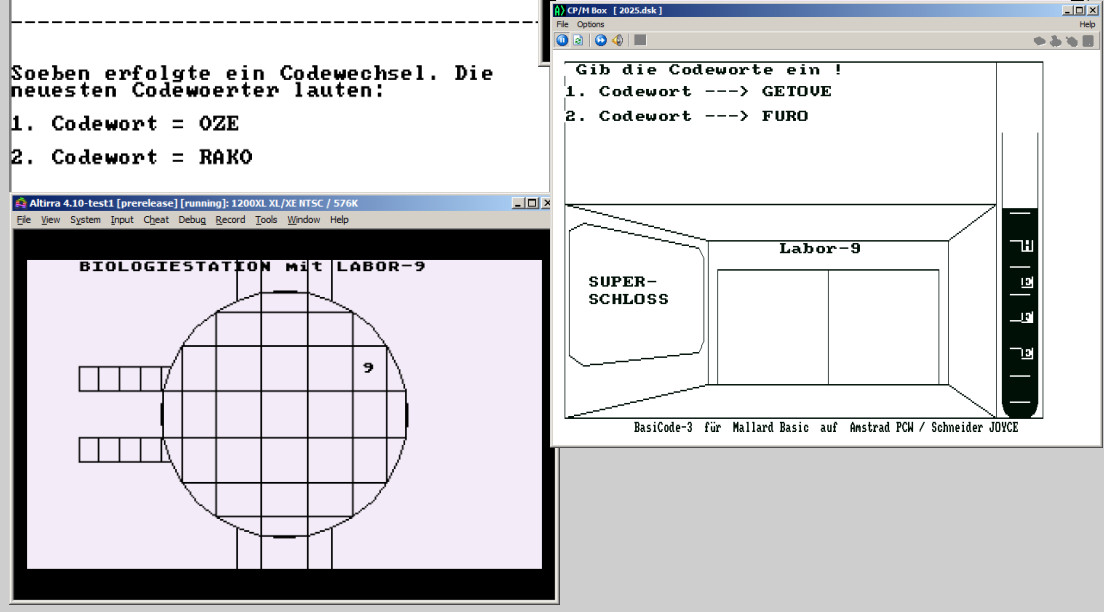
Task: Expand the Cheat menu in Altirra
Action: 156,220
